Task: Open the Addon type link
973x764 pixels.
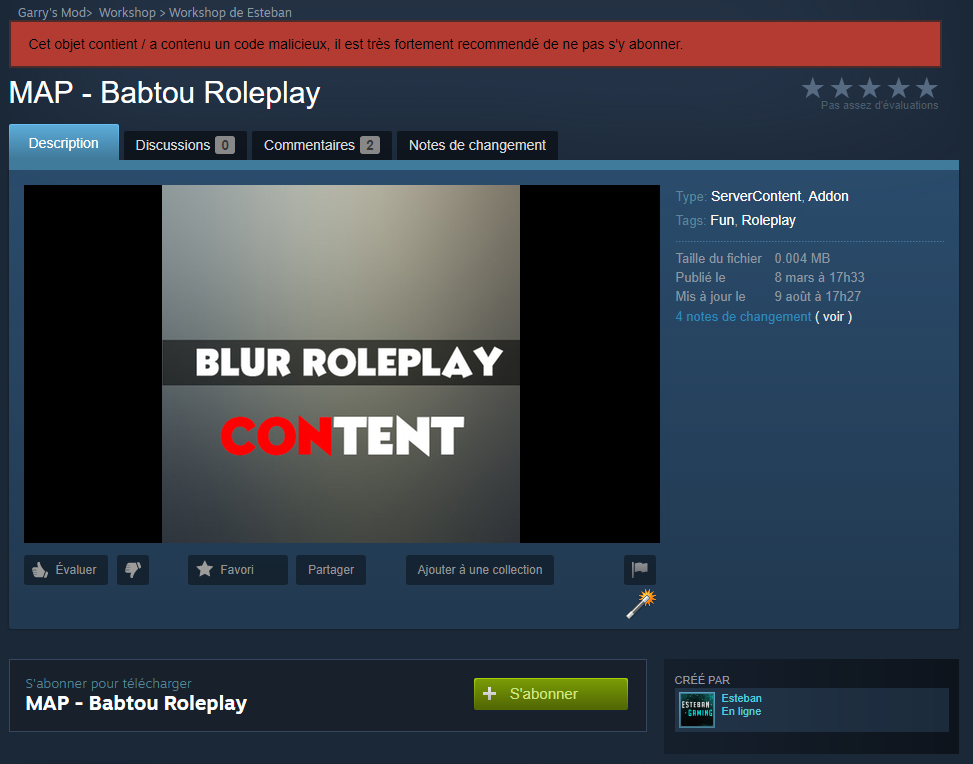Action: tap(828, 196)
